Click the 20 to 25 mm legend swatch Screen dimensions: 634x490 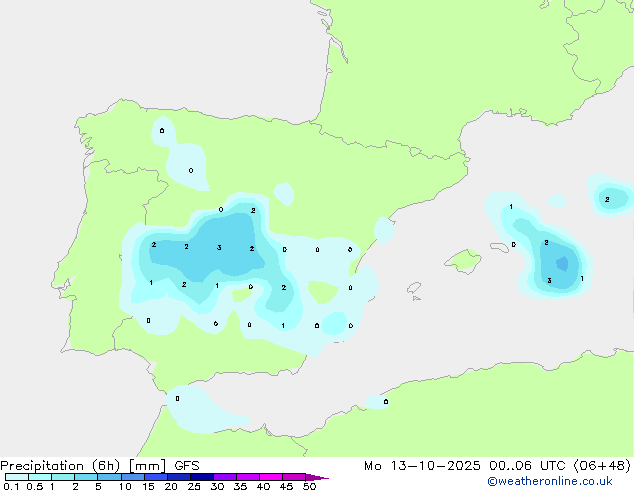pyautogui.click(x=179, y=477)
